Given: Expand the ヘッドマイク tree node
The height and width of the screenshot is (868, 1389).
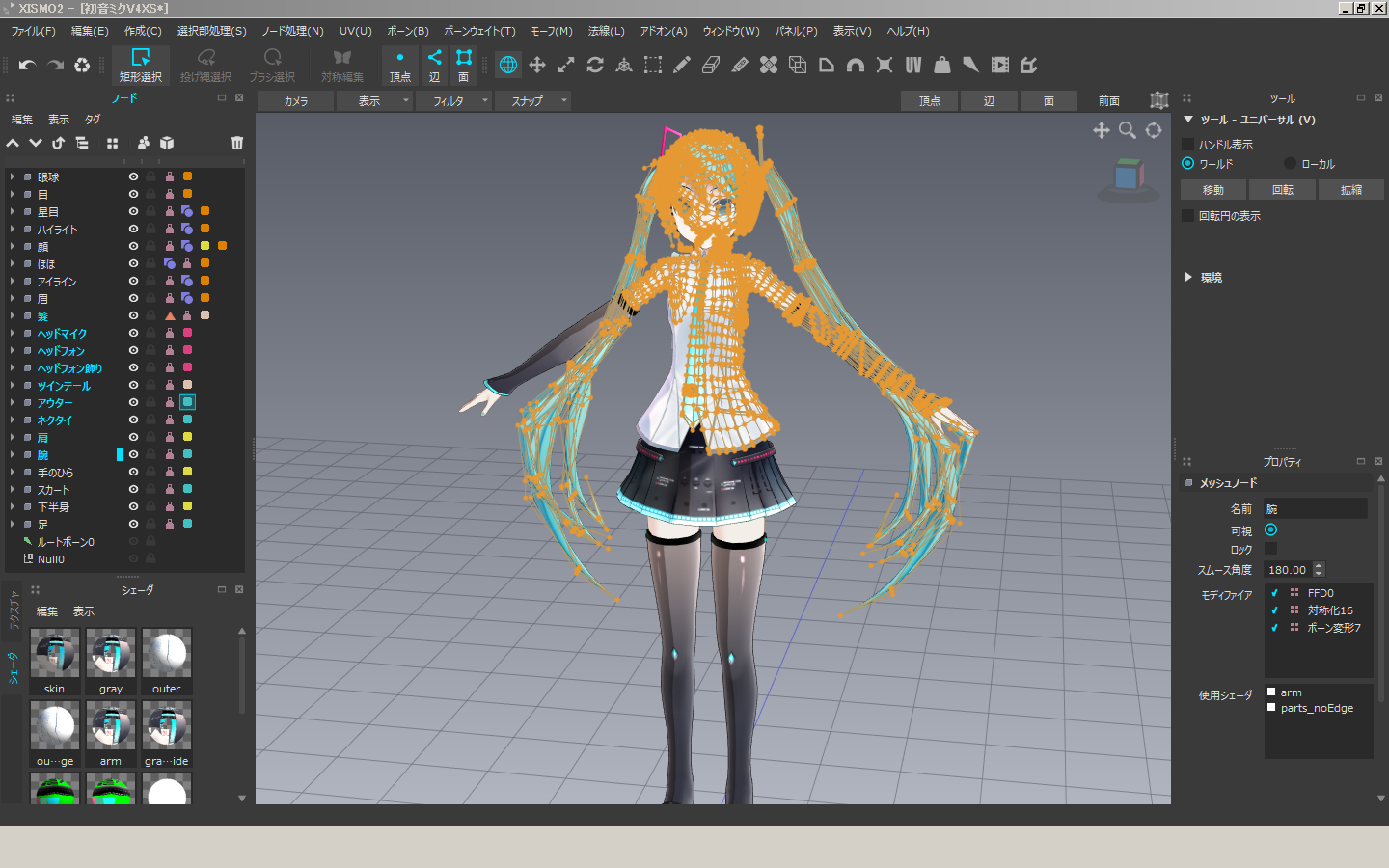Looking at the screenshot, I should click(x=12, y=333).
